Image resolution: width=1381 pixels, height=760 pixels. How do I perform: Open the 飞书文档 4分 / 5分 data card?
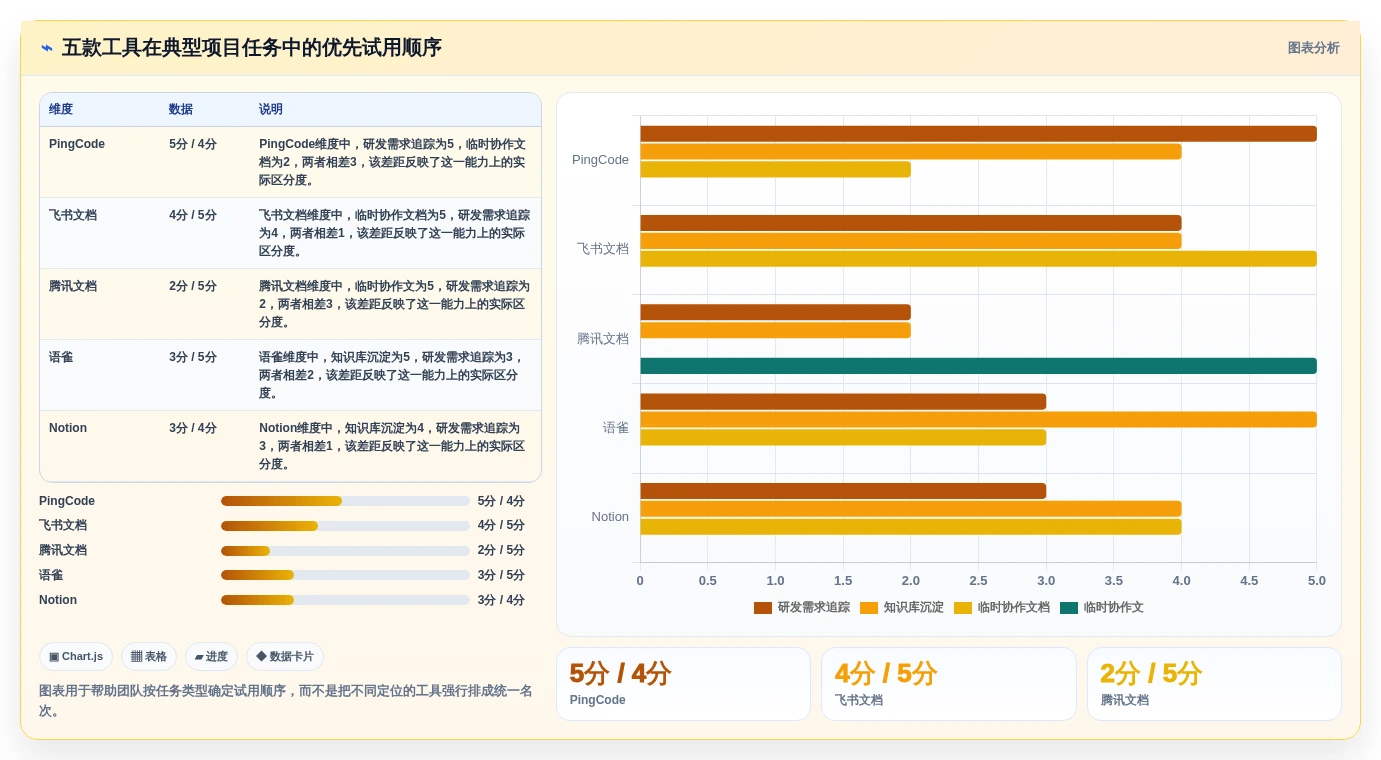coord(949,684)
